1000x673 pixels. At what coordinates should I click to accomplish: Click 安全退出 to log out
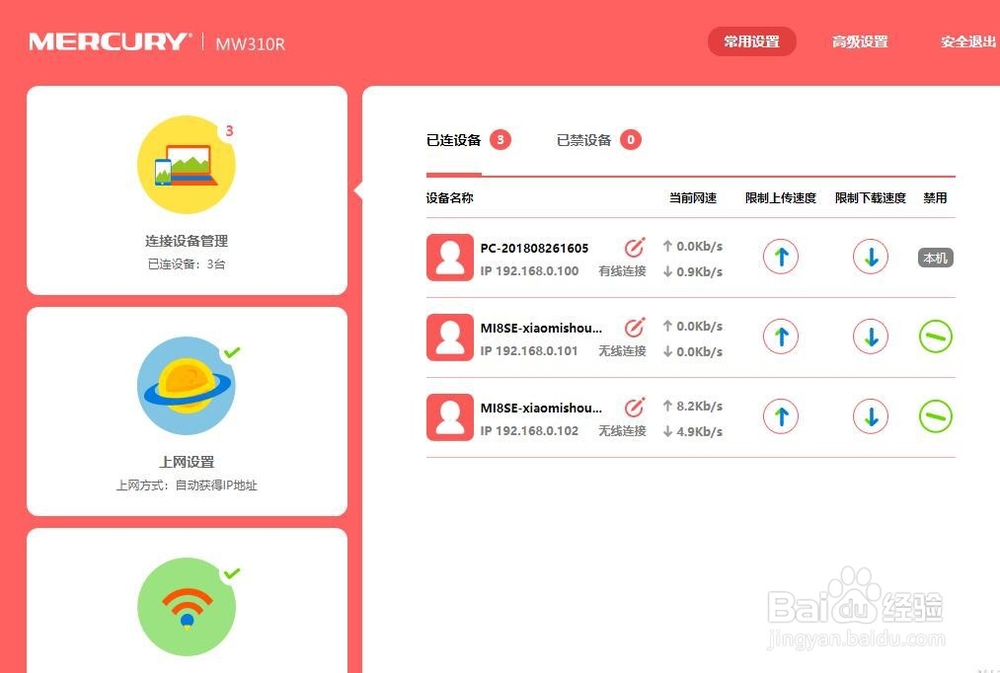pos(968,41)
